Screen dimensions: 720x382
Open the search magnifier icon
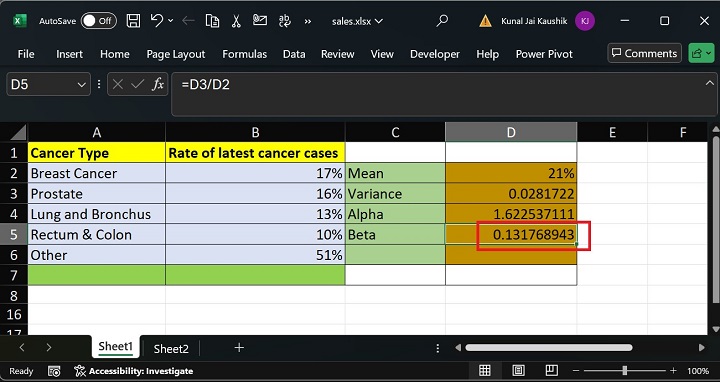442,21
